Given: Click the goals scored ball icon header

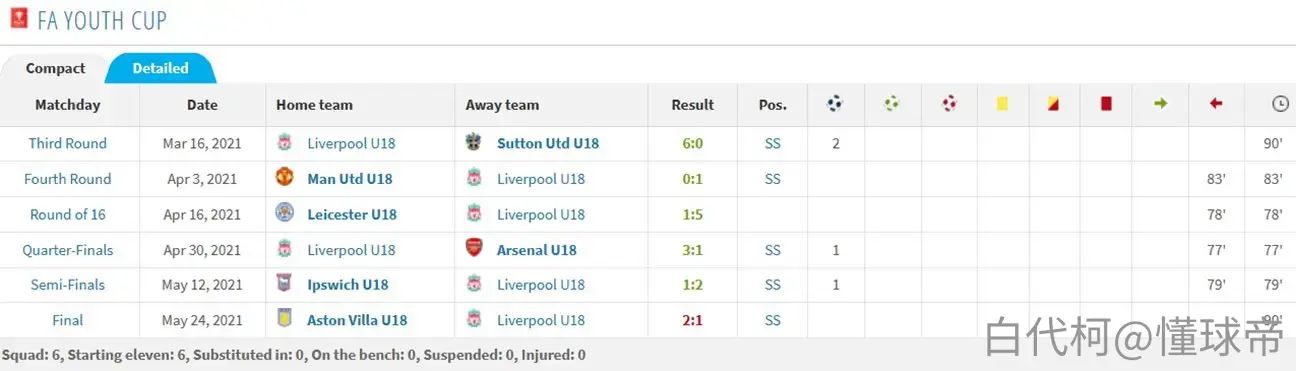Looking at the screenshot, I should [x=835, y=103].
